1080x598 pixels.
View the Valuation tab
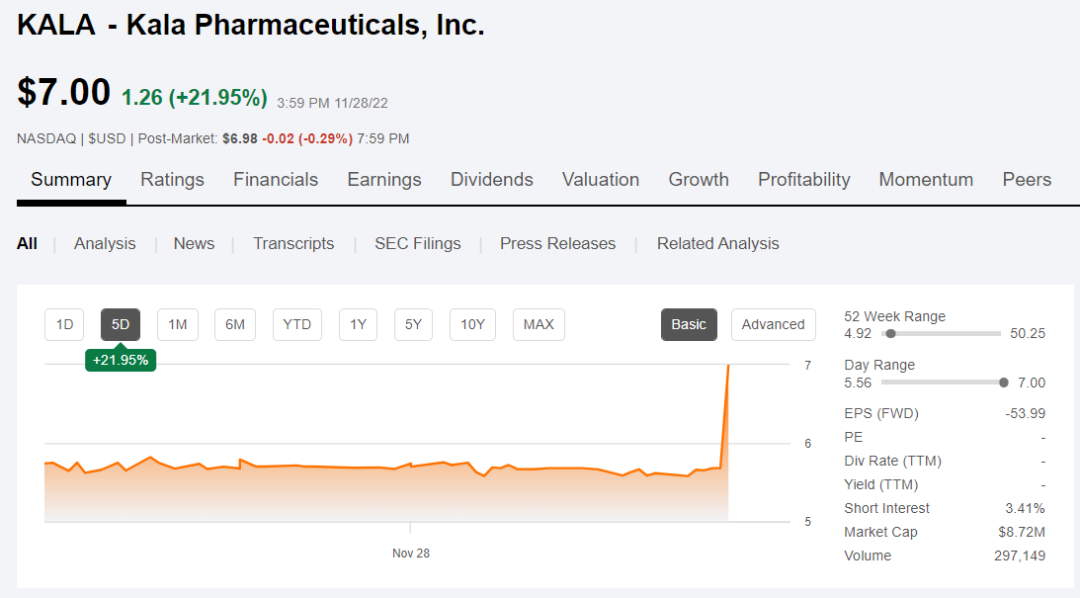600,180
